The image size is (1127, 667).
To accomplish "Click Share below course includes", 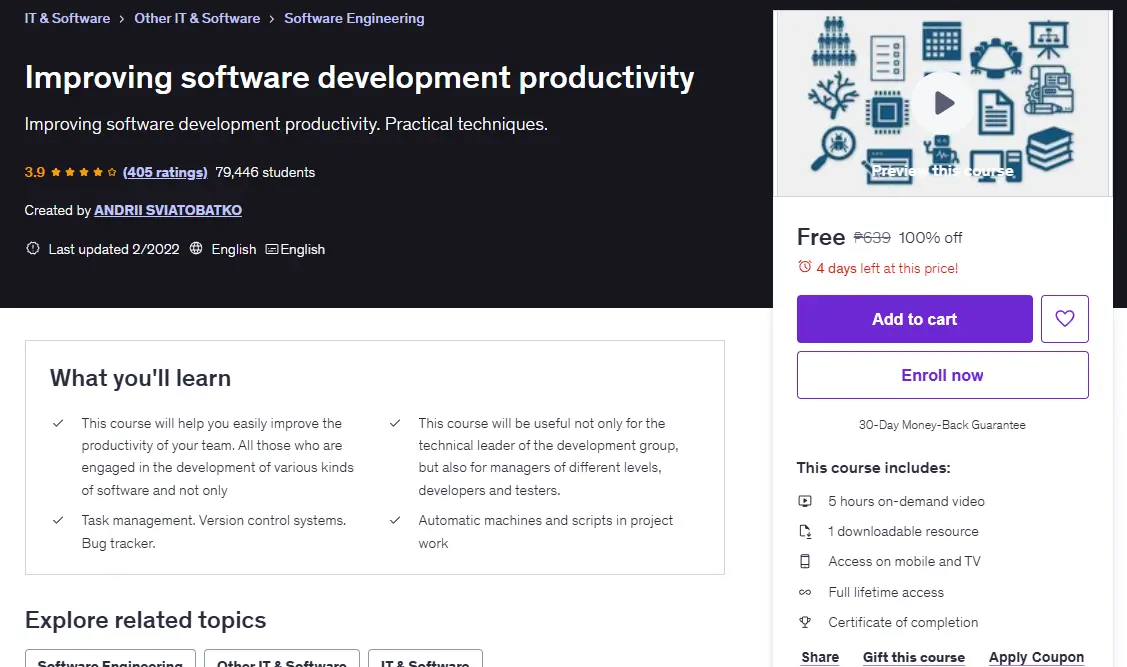I will [x=820, y=657].
